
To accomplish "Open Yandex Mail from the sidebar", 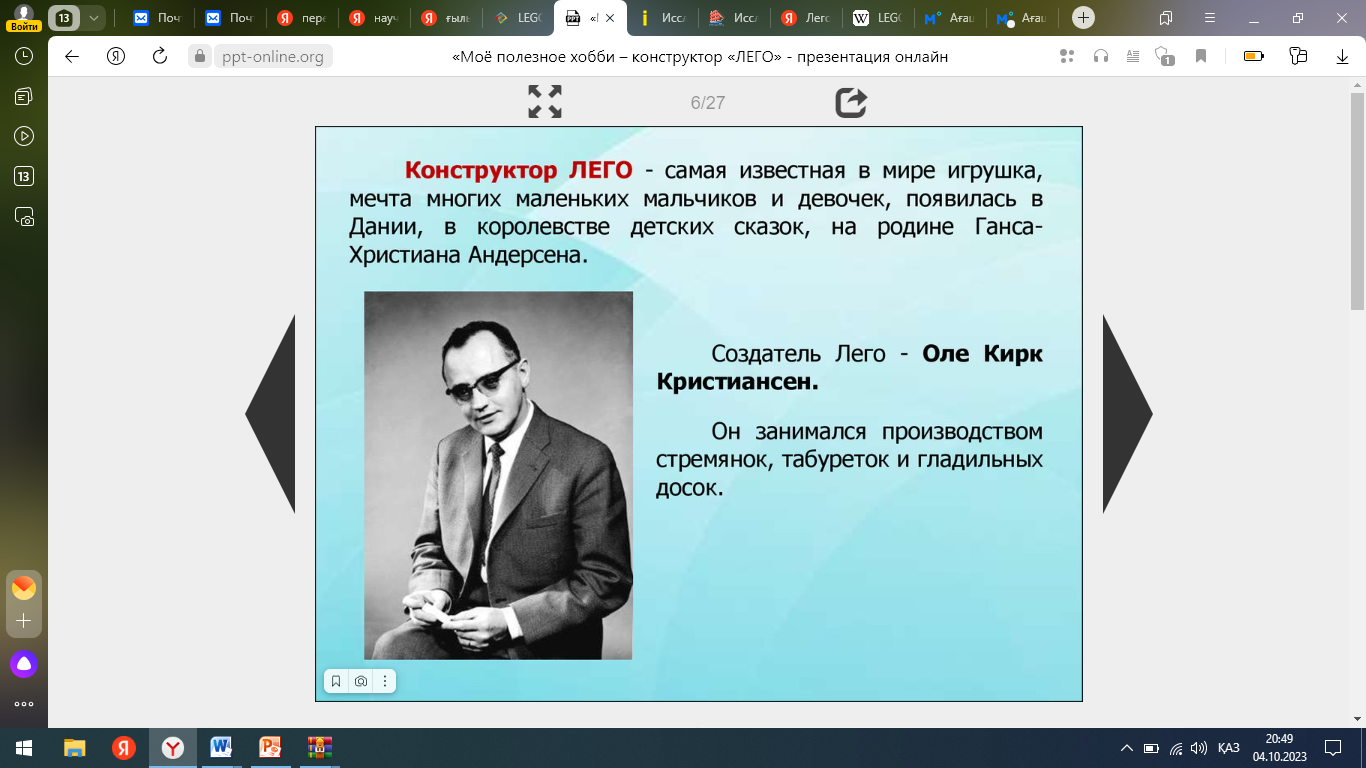I will [24, 588].
